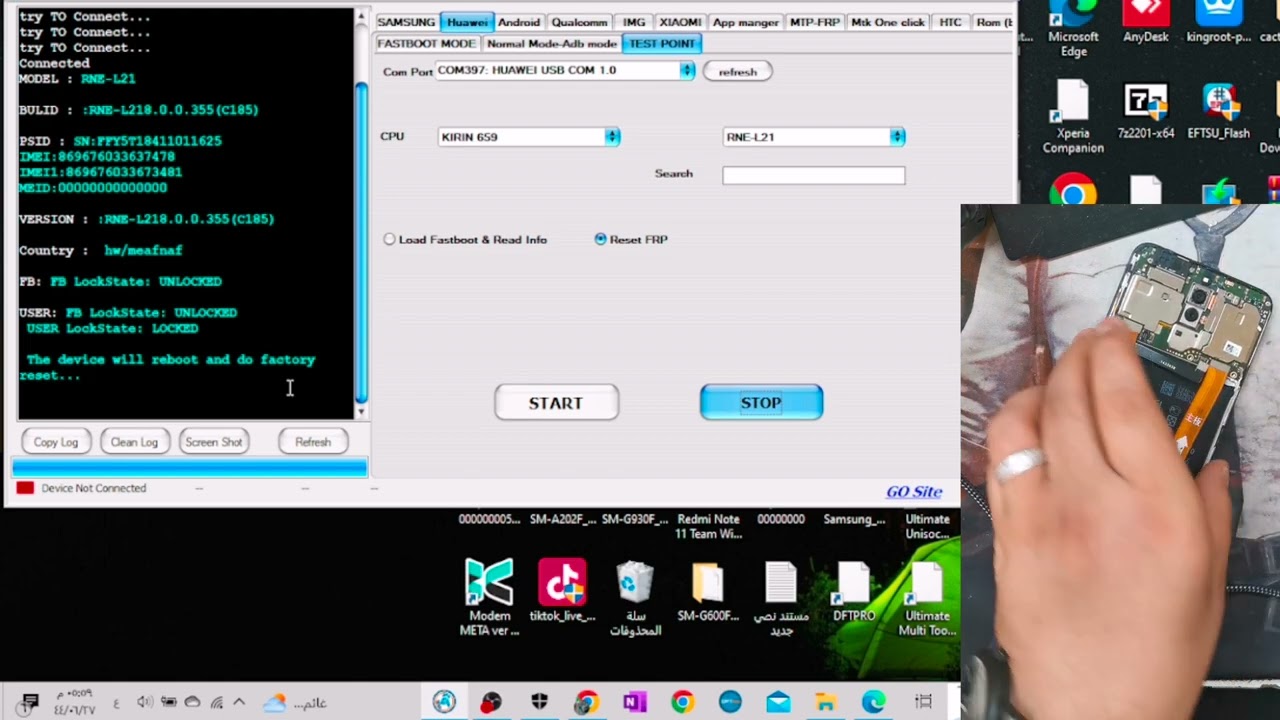Open the tiktok_live desktop installer icon
The image size is (1280, 720).
point(562,591)
